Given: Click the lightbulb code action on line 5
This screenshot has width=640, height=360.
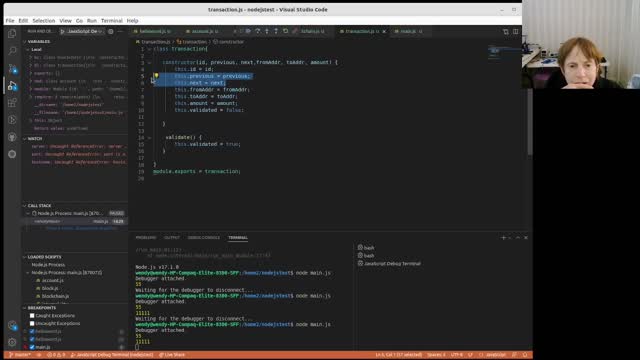Looking at the screenshot, I should coord(156,76).
